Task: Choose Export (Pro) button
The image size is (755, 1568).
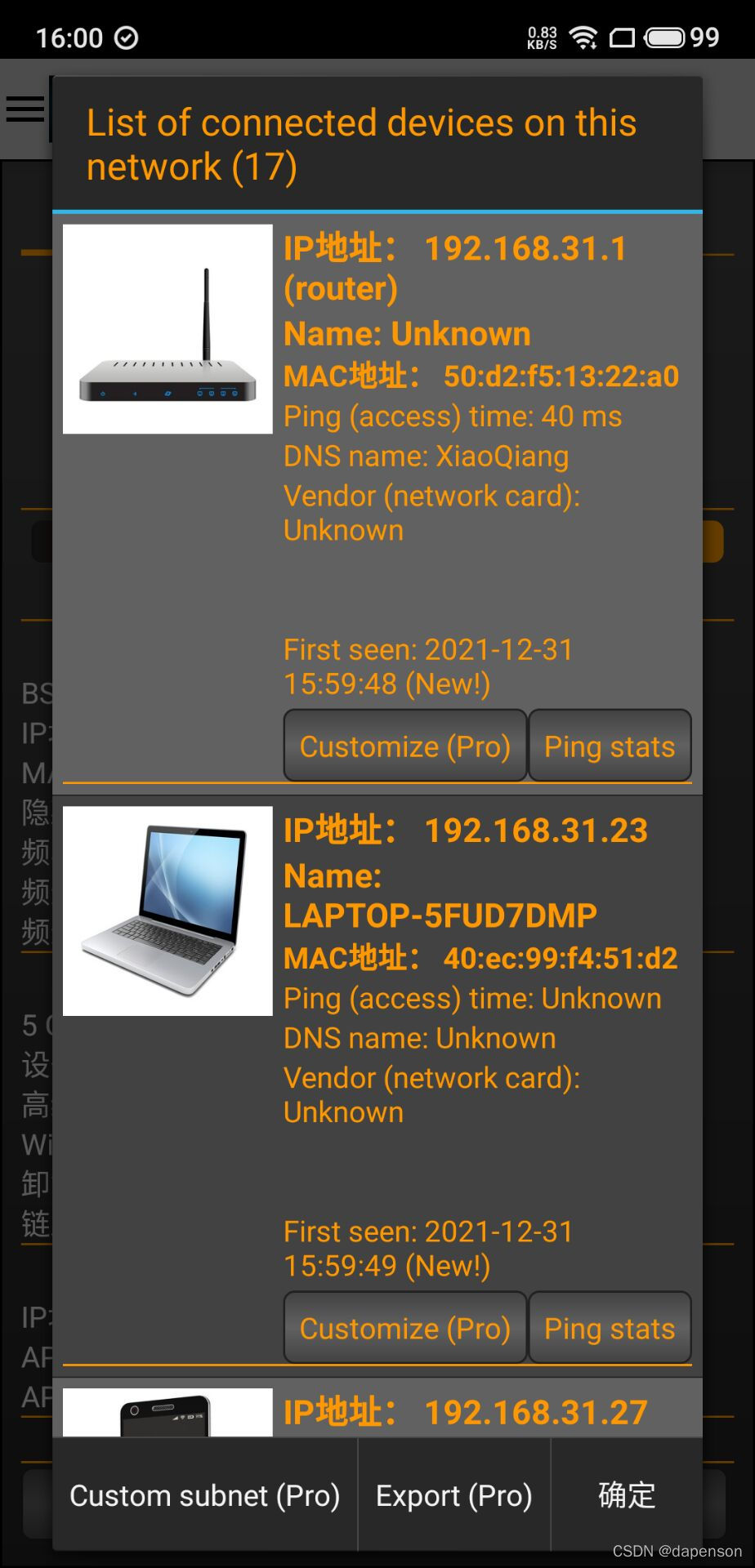Action: click(454, 1495)
